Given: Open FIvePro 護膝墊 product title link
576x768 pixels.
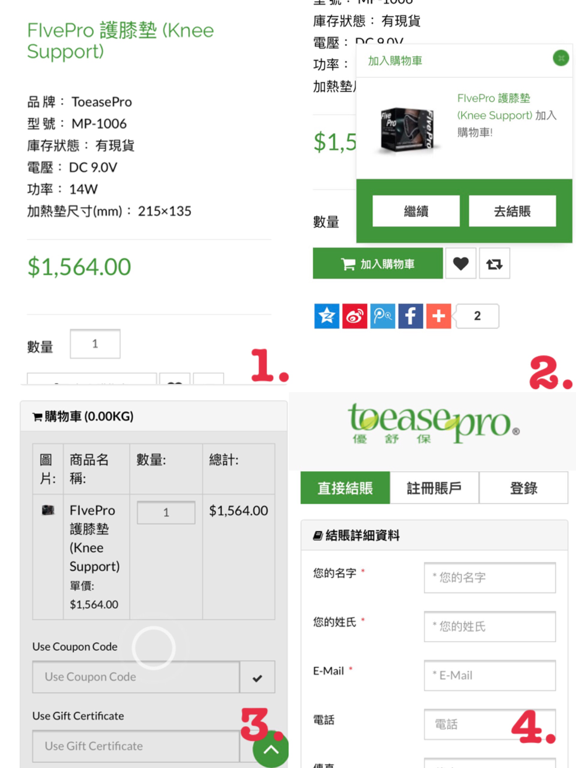Looking at the screenshot, I should point(120,41).
